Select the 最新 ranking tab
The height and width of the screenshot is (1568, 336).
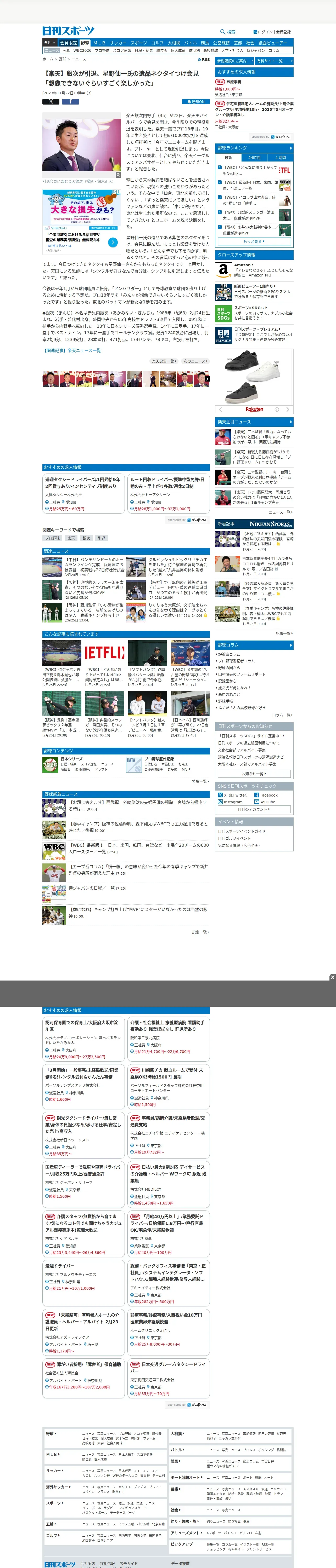click(x=228, y=158)
